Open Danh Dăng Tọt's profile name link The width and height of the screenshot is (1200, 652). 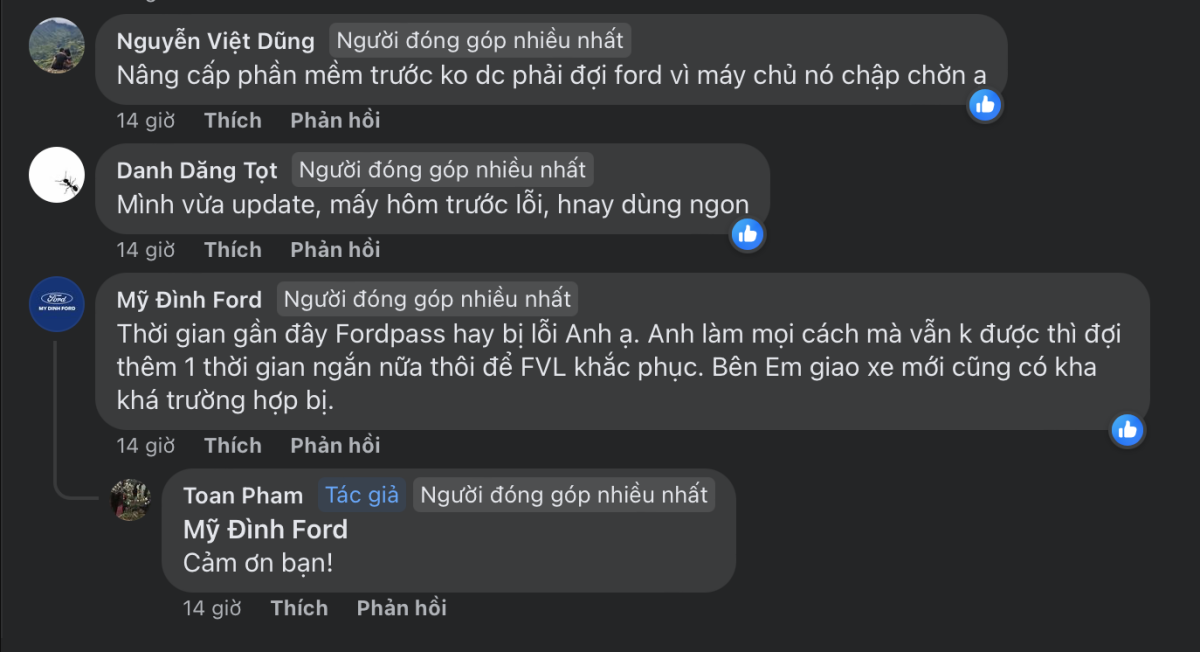pyautogui.click(x=197, y=171)
